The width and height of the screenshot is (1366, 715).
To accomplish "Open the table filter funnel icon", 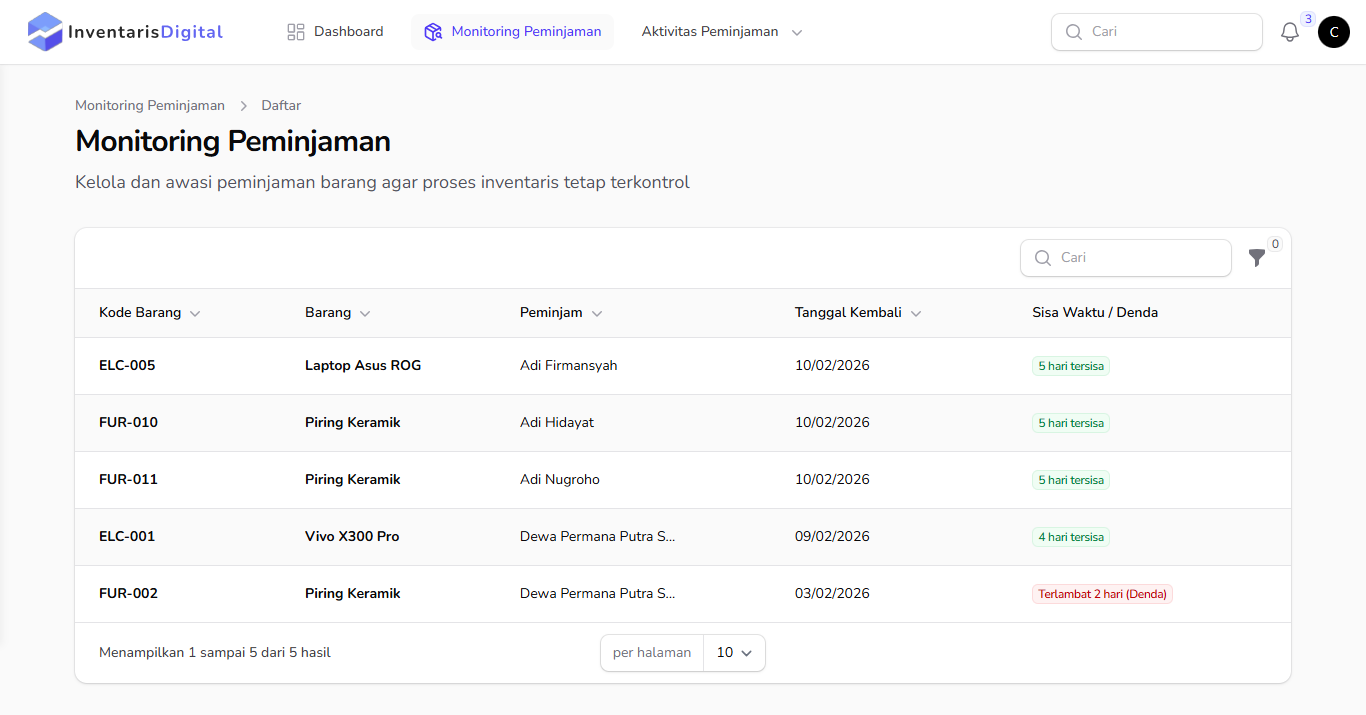I will [x=1257, y=258].
